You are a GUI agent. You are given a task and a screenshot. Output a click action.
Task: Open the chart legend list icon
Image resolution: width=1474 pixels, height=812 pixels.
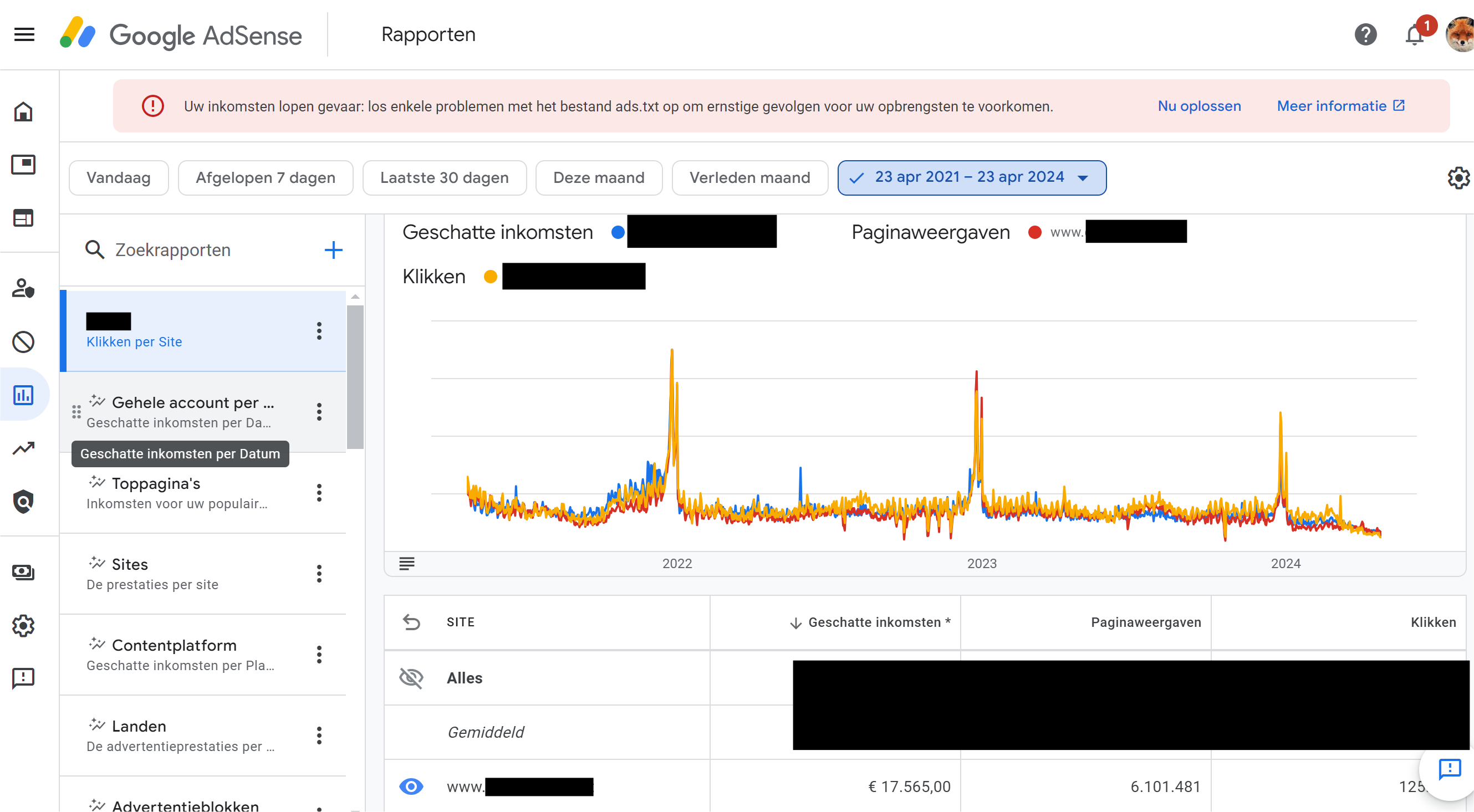407,564
